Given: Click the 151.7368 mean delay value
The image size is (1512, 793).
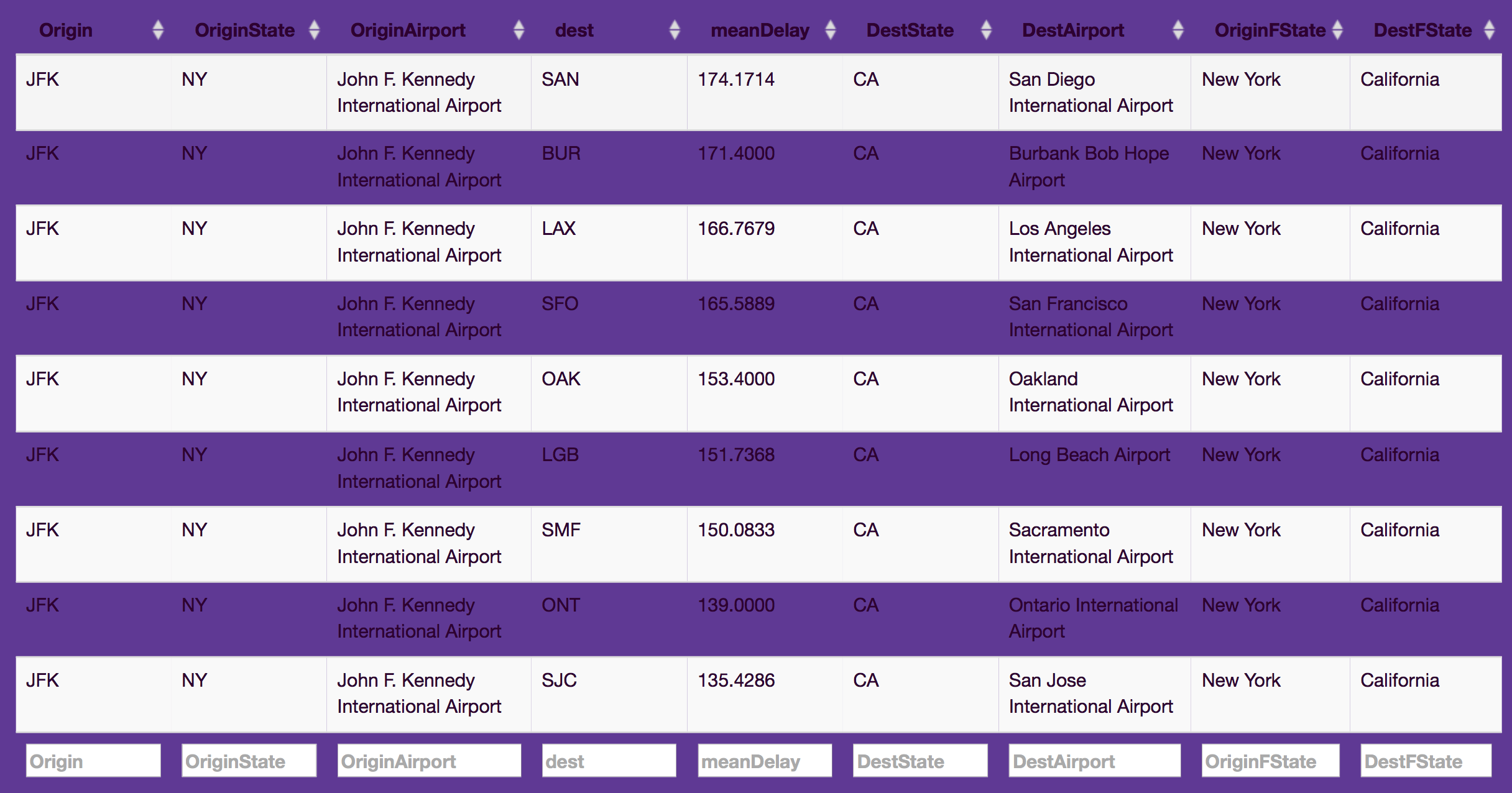Looking at the screenshot, I should tap(736, 455).
